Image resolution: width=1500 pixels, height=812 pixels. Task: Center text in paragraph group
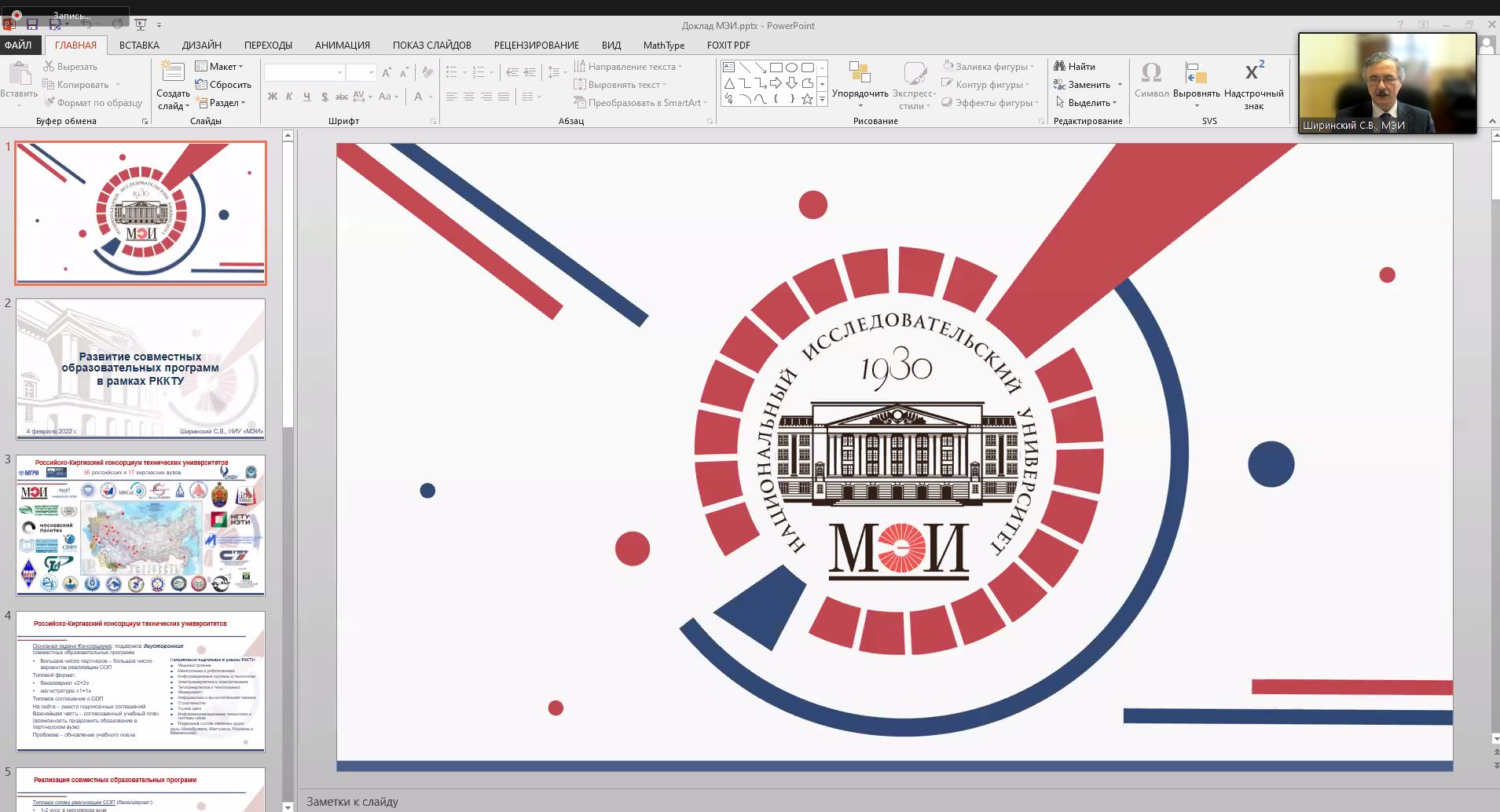point(469,97)
